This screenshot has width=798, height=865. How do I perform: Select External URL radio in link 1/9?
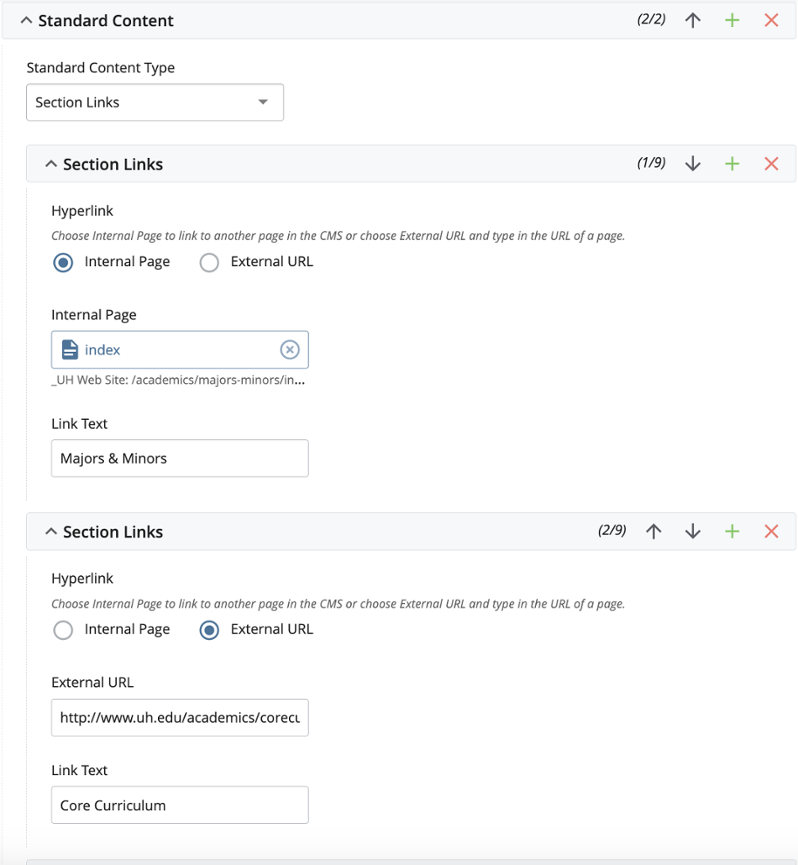pos(209,262)
